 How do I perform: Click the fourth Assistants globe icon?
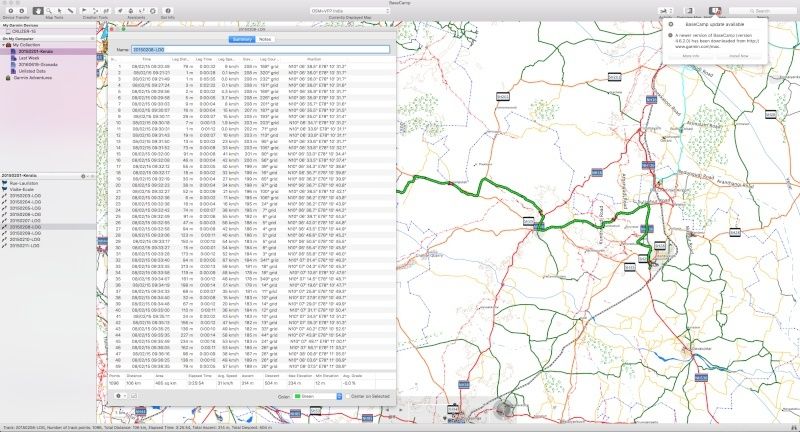153,10
